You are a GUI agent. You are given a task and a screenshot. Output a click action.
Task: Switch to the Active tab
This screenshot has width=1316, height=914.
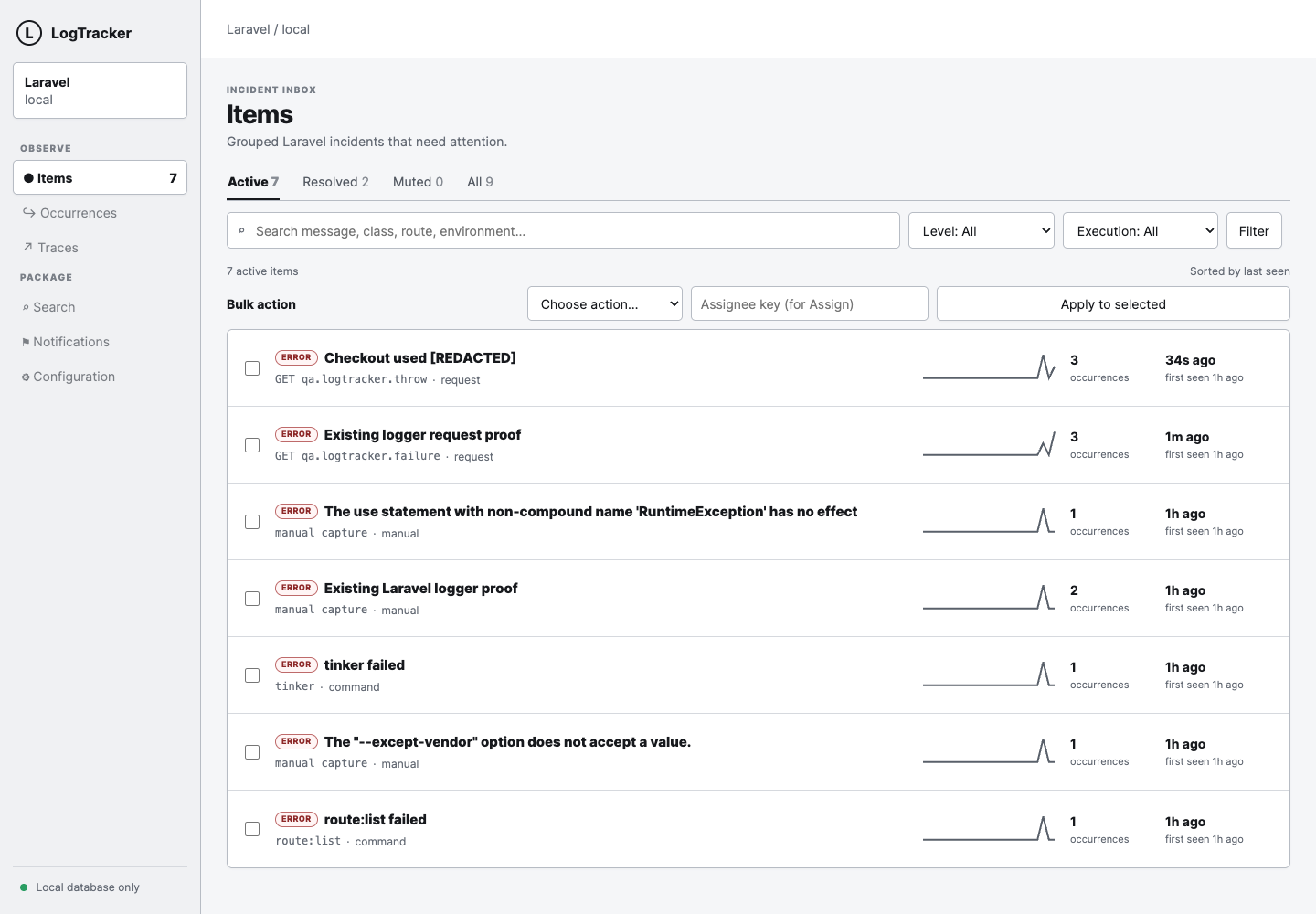click(253, 182)
